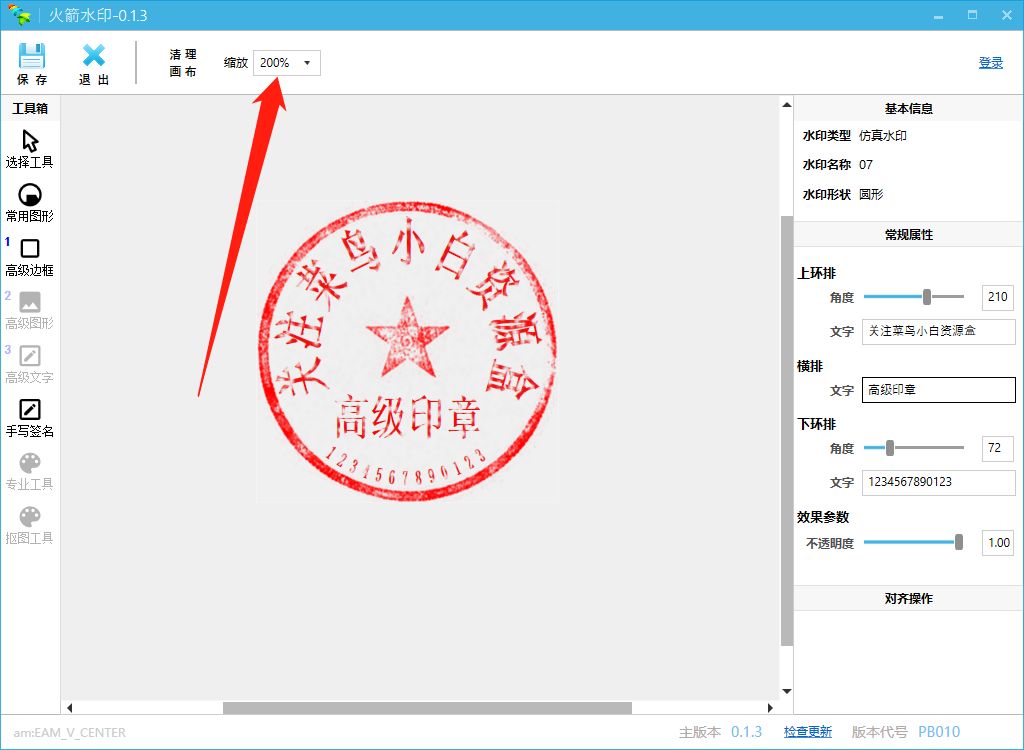The height and width of the screenshot is (750, 1024).
Task: Focus the opacity value box 1.00
Action: click(x=997, y=543)
